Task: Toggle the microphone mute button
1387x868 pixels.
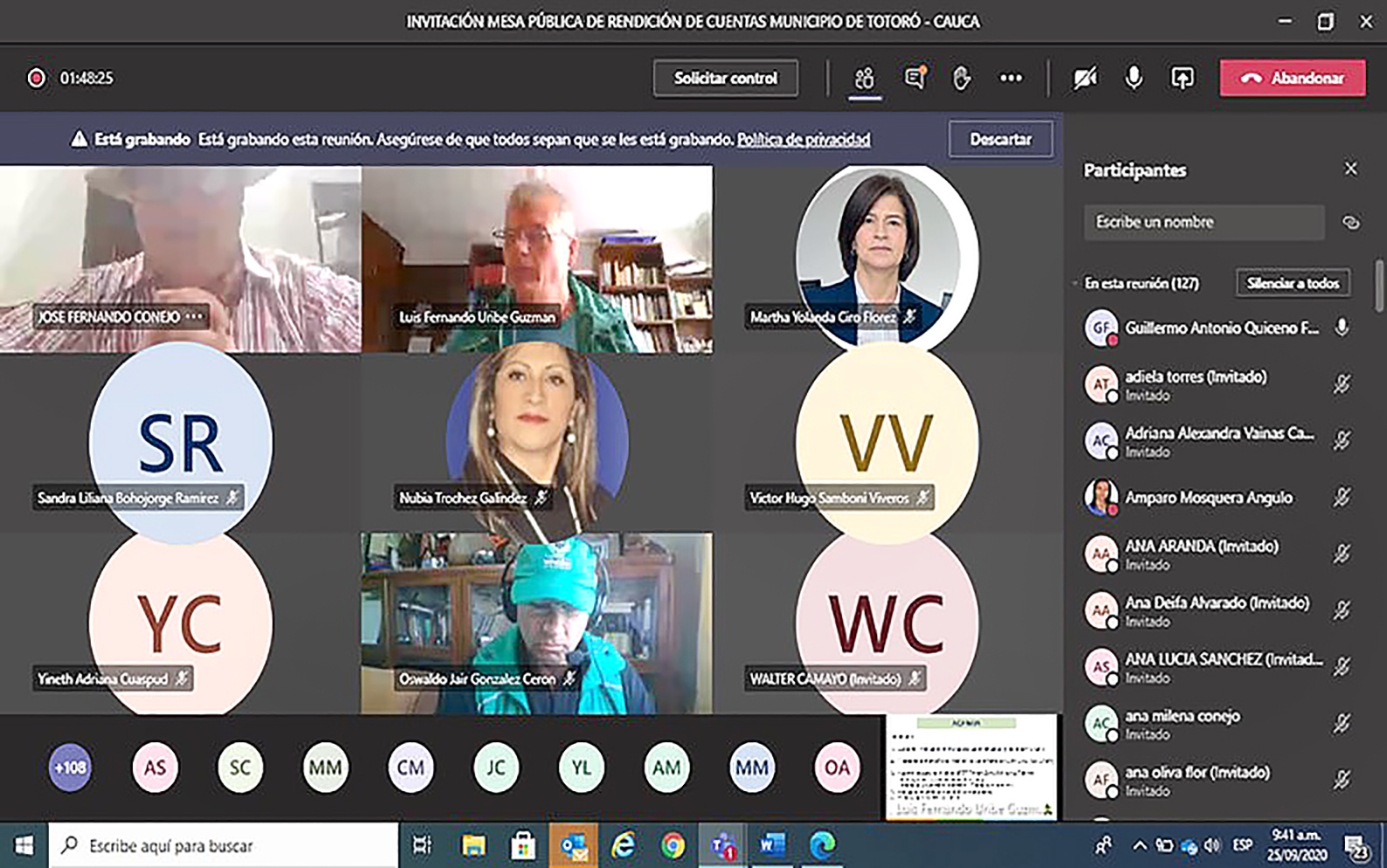Action: click(1133, 79)
